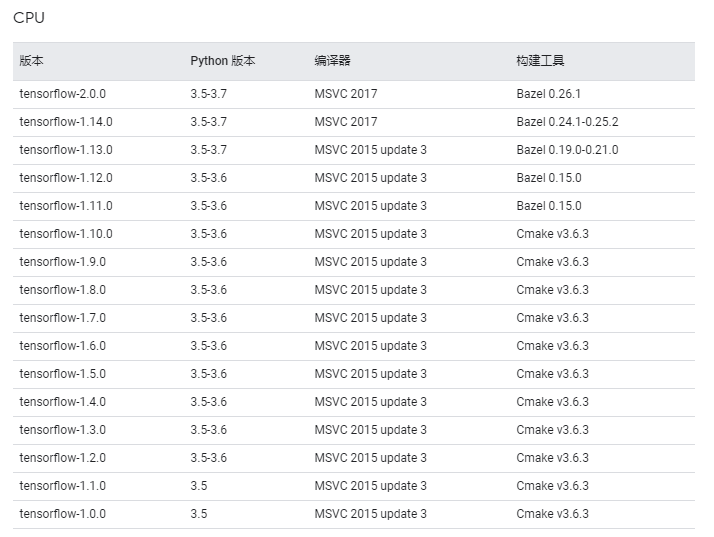Click the 编译器 column header
This screenshot has width=714, height=537.
click(332, 61)
